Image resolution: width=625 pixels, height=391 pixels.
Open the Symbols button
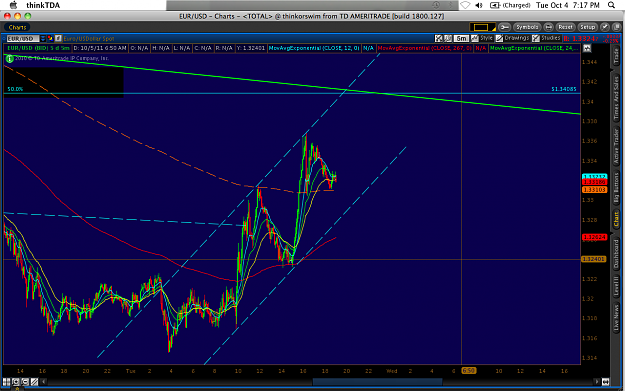coord(527,27)
